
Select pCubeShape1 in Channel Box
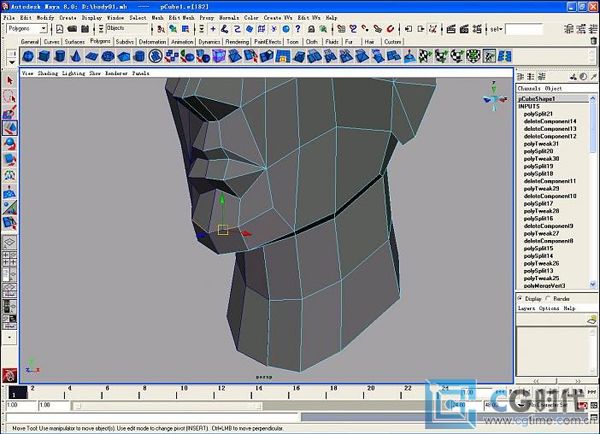(536, 99)
